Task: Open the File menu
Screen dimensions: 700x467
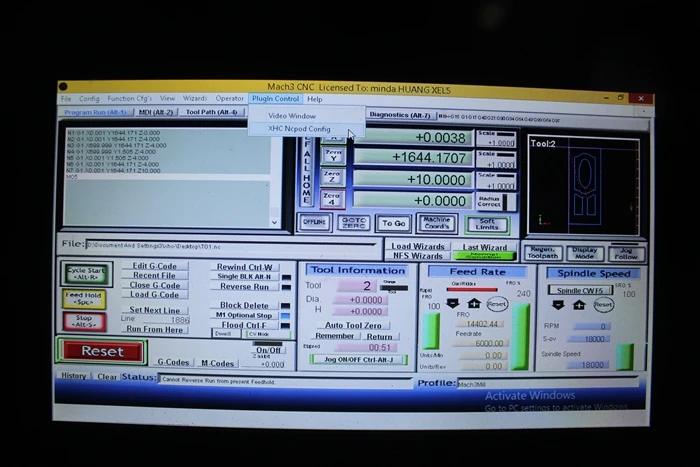Action: click(66, 99)
